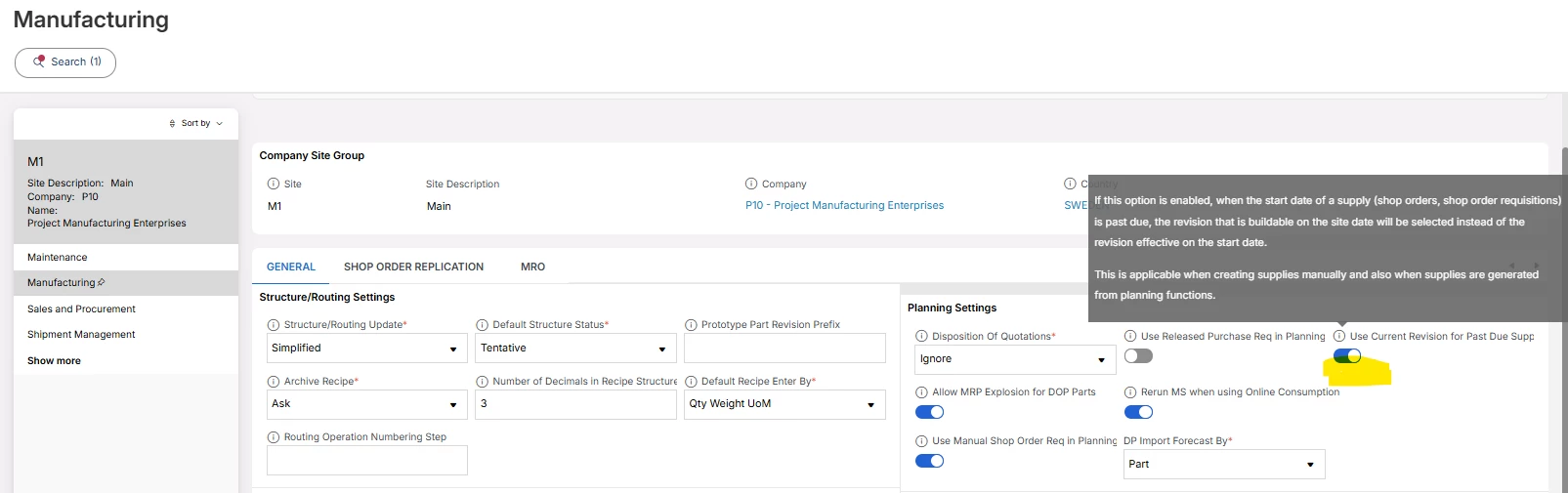Click info icon for Disposition Of Quotations
This screenshot has height=493, width=1568.
pos(921,336)
